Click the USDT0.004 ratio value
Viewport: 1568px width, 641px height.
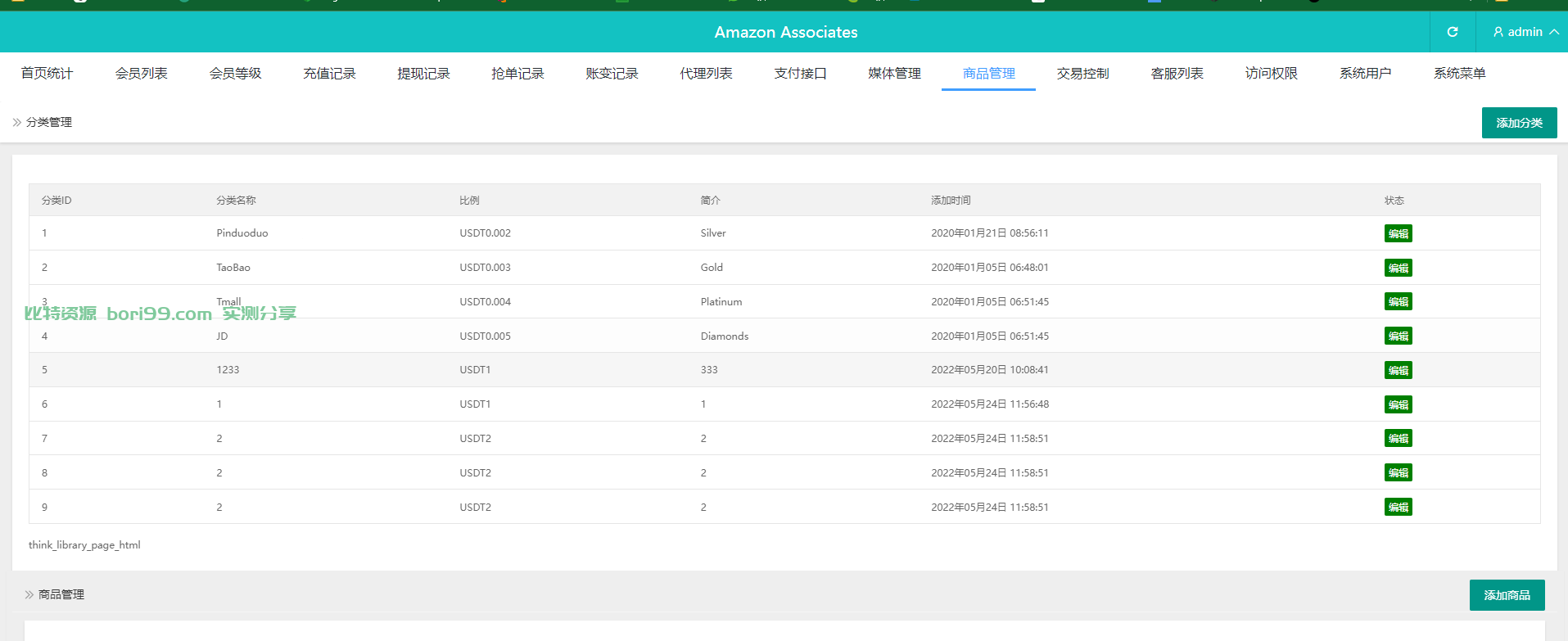coord(485,301)
